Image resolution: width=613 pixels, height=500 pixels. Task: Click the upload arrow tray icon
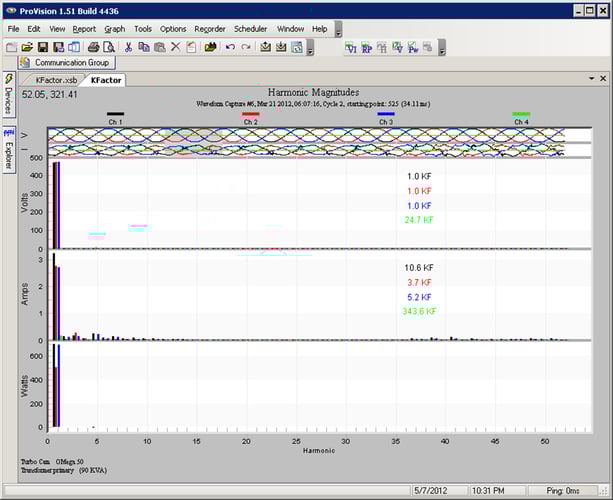(x=265, y=47)
